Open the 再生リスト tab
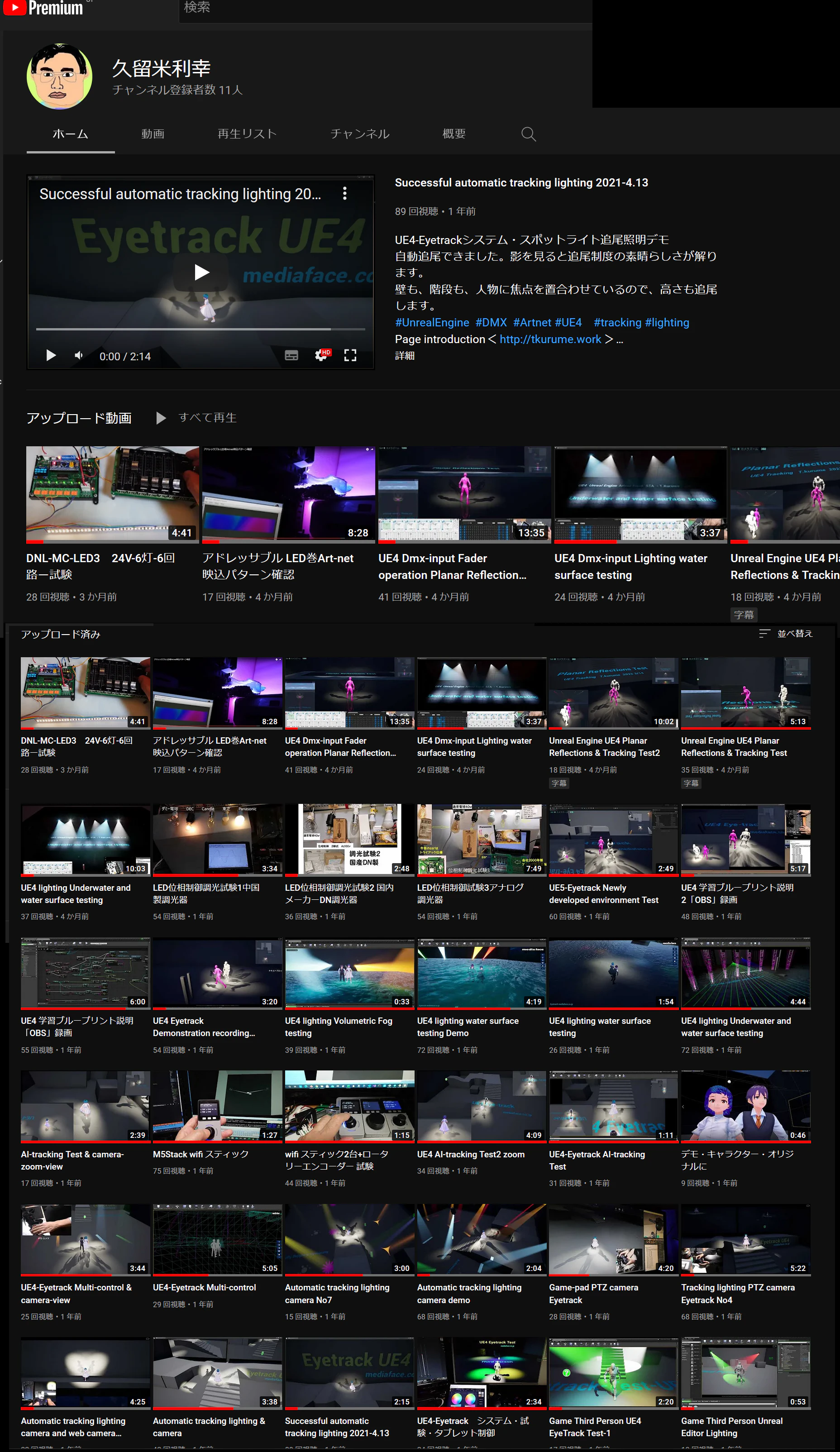Viewport: 840px width, 1452px height. pos(247,134)
